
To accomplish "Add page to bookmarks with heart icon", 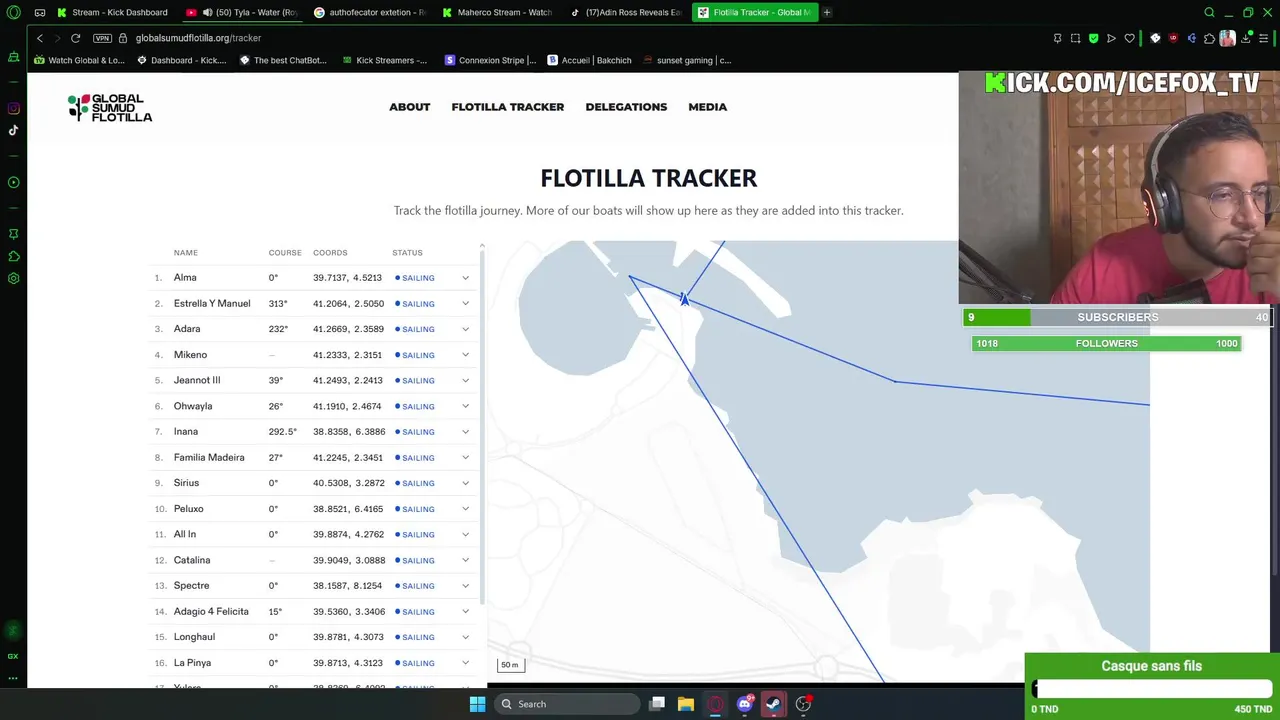I will [1130, 38].
